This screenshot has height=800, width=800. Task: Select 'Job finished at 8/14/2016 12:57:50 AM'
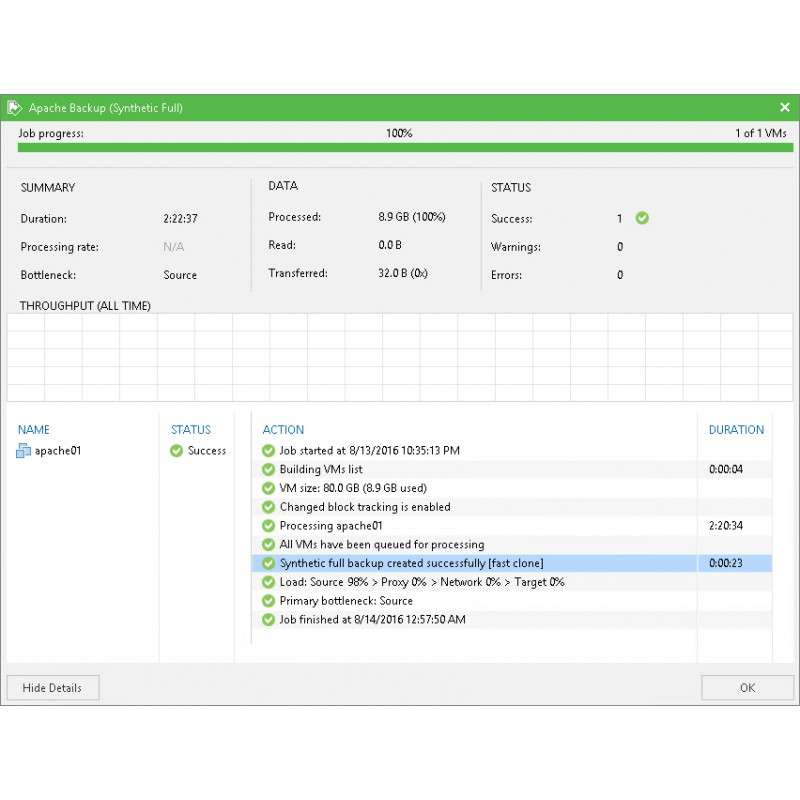click(x=512, y=619)
